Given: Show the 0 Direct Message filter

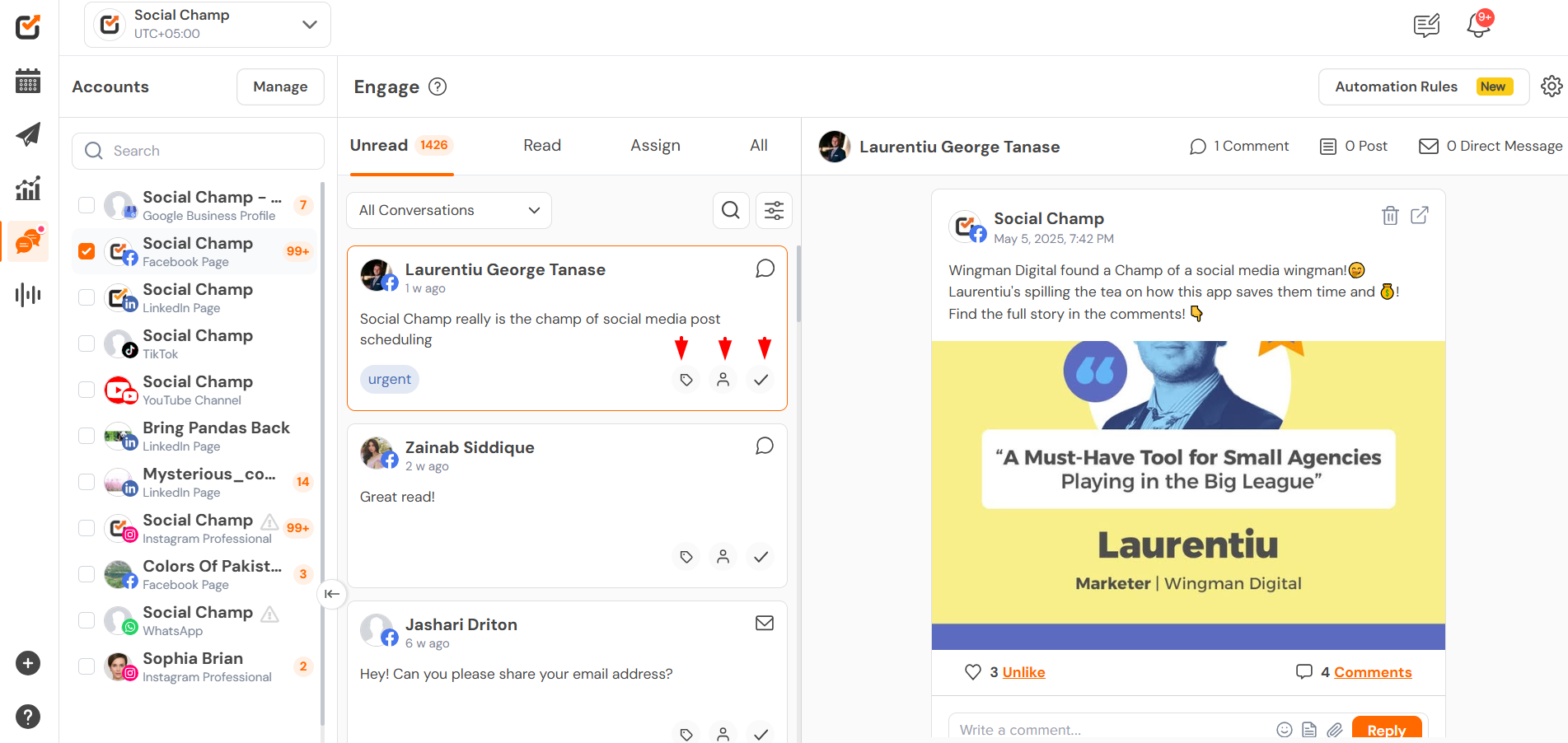Looking at the screenshot, I should [1491, 146].
